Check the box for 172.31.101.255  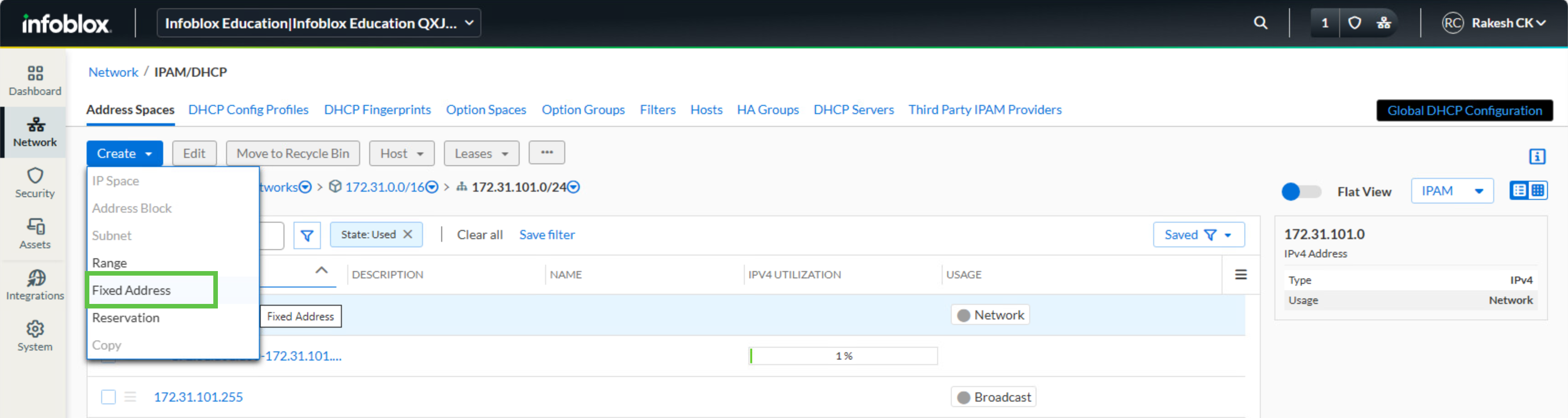tap(108, 397)
